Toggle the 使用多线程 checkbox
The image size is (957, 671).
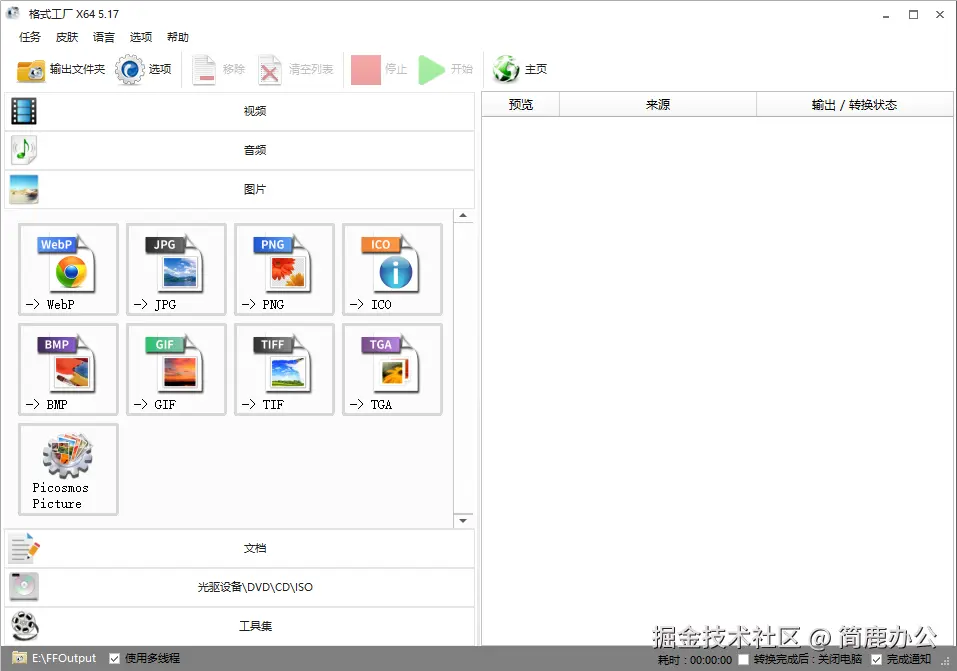114,658
